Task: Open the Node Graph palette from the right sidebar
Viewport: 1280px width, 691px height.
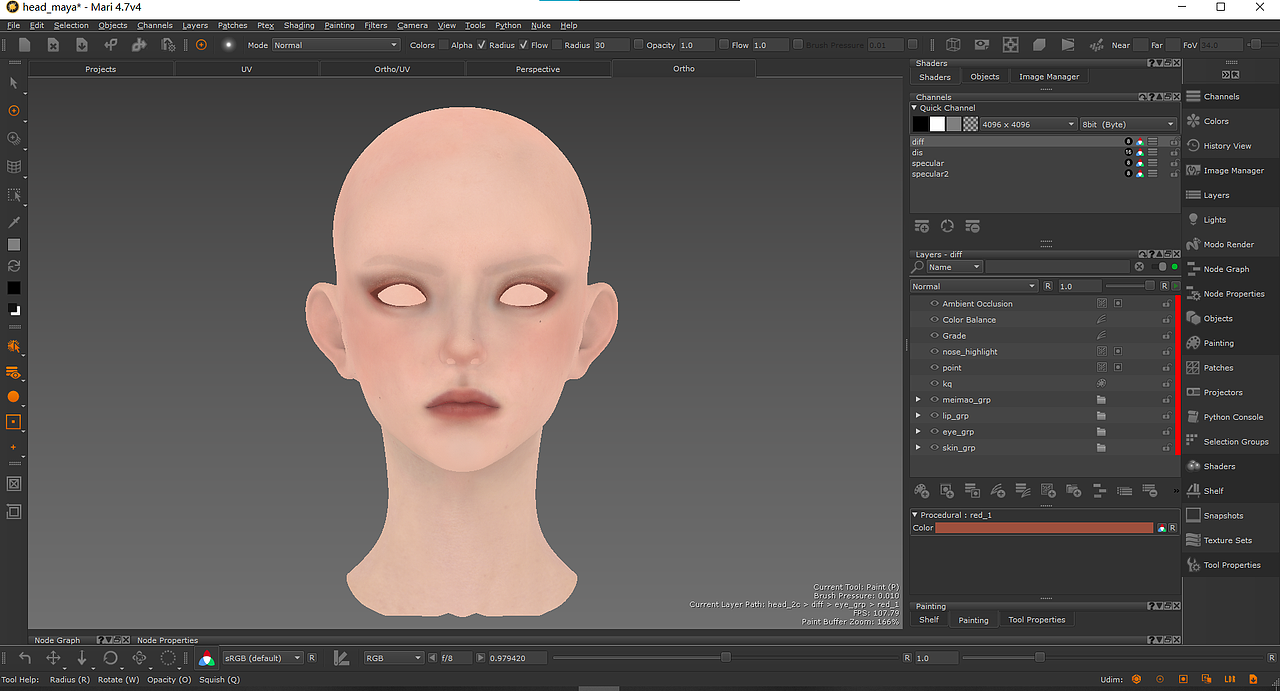Action: (1226, 269)
